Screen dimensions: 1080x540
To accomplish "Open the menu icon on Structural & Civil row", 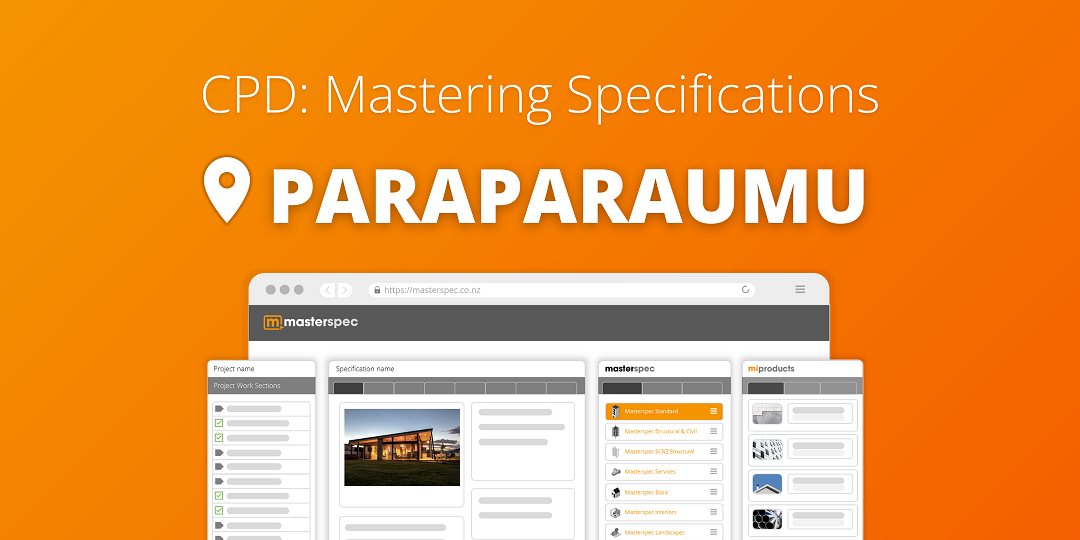I will tap(714, 431).
